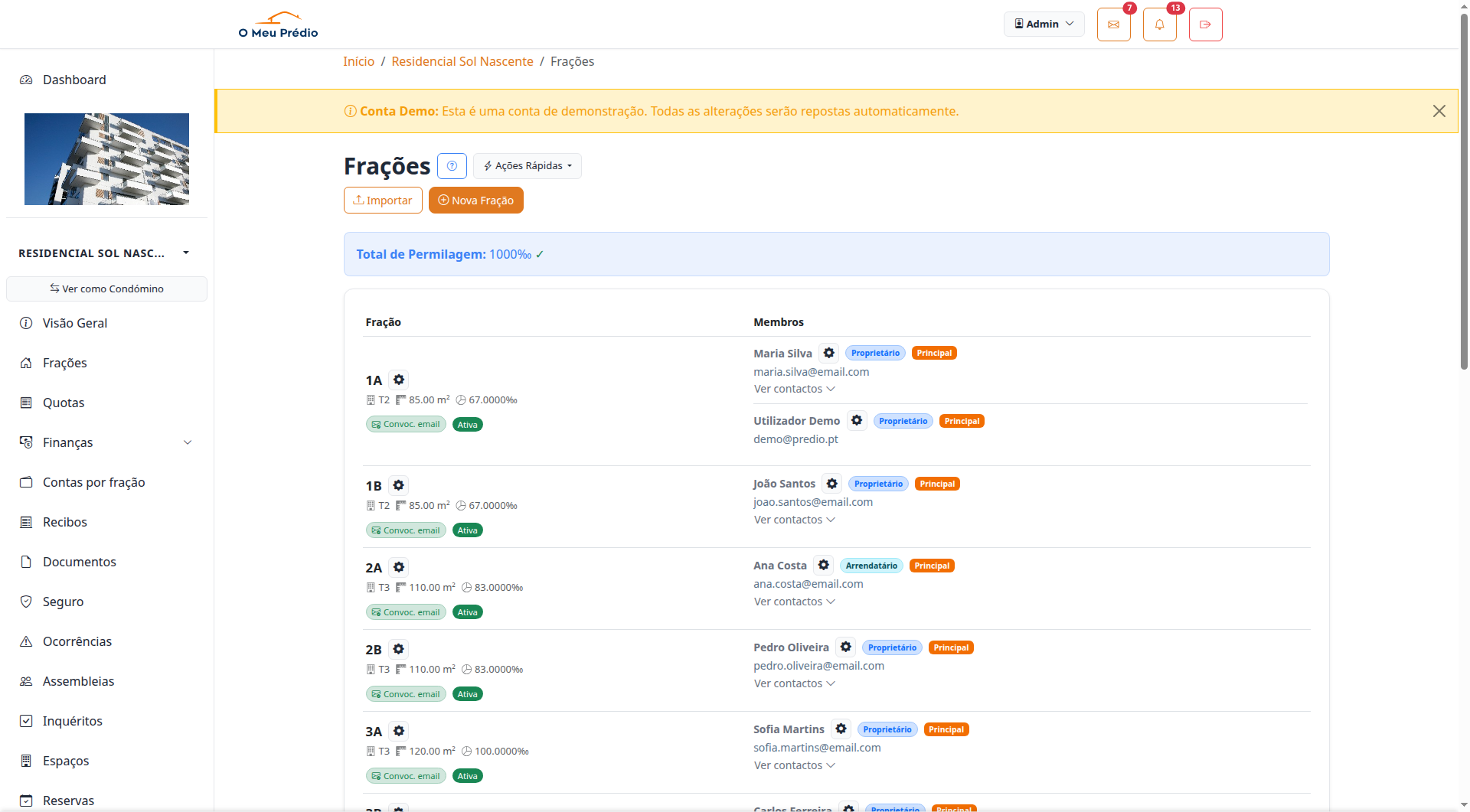This screenshot has height=812, width=1470.
Task: Open the Admin account dropdown
Action: click(1044, 24)
